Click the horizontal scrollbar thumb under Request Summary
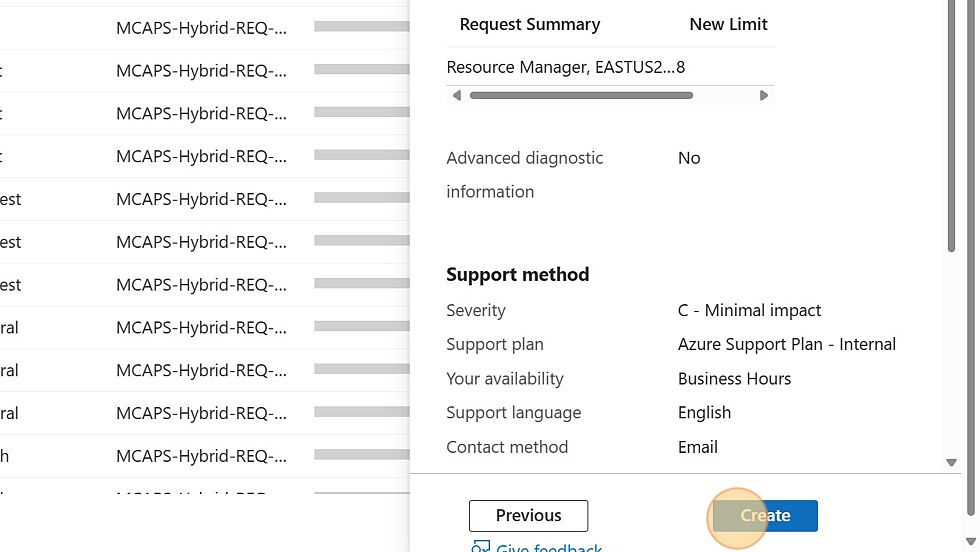 581,96
